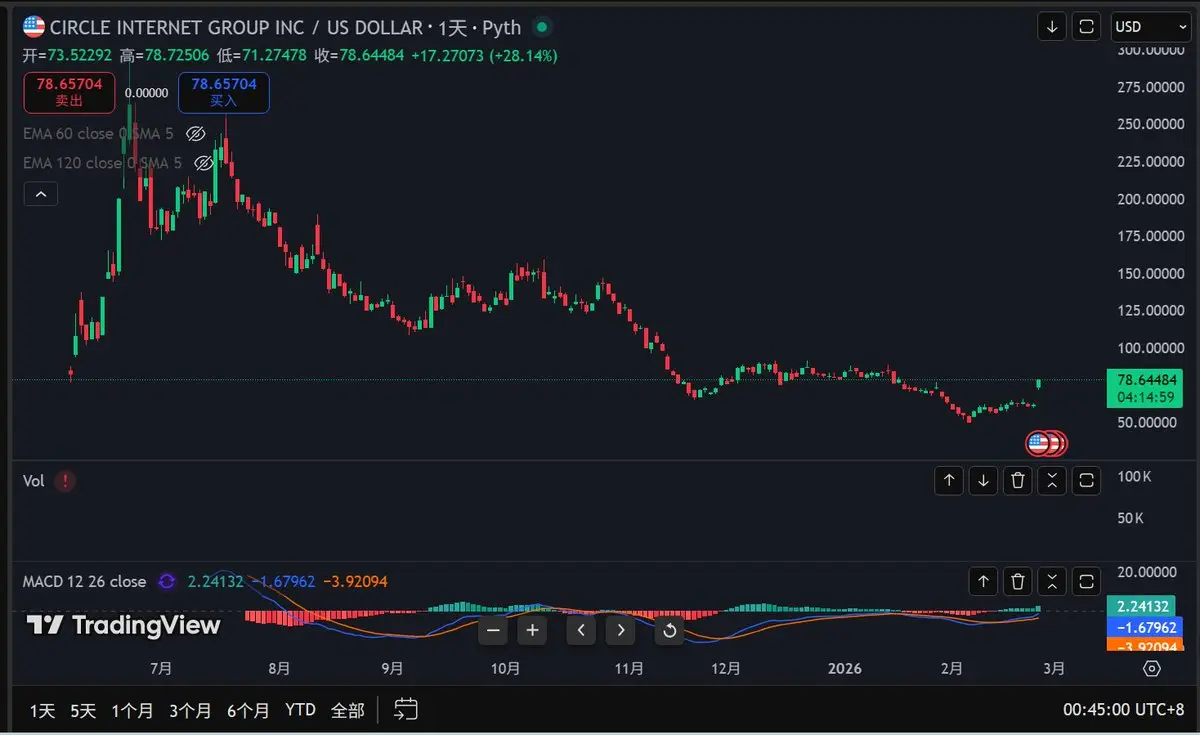Maximize the MACD pane icon
1200x735 pixels.
[x=1086, y=581]
